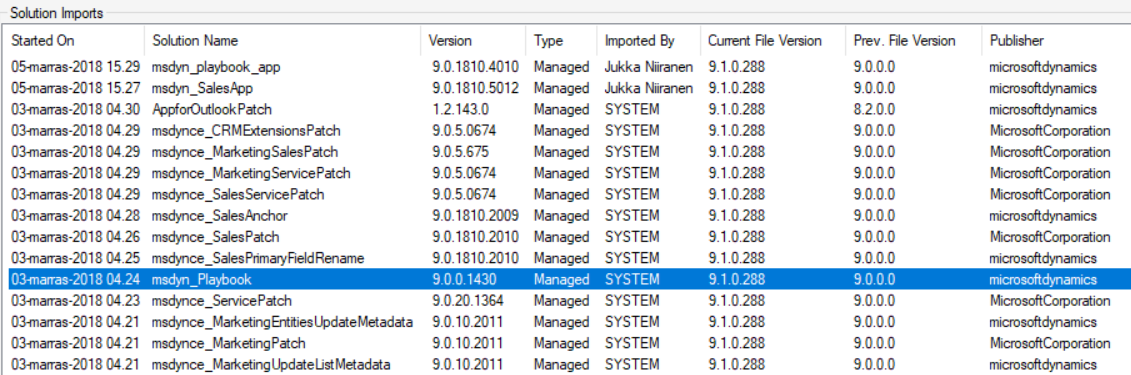Viewport: 1131px width, 375px height.
Task: Click publisher MicrosoftCorporation in msdynce_CRMExtensionsPatch row
Action: point(1049,131)
